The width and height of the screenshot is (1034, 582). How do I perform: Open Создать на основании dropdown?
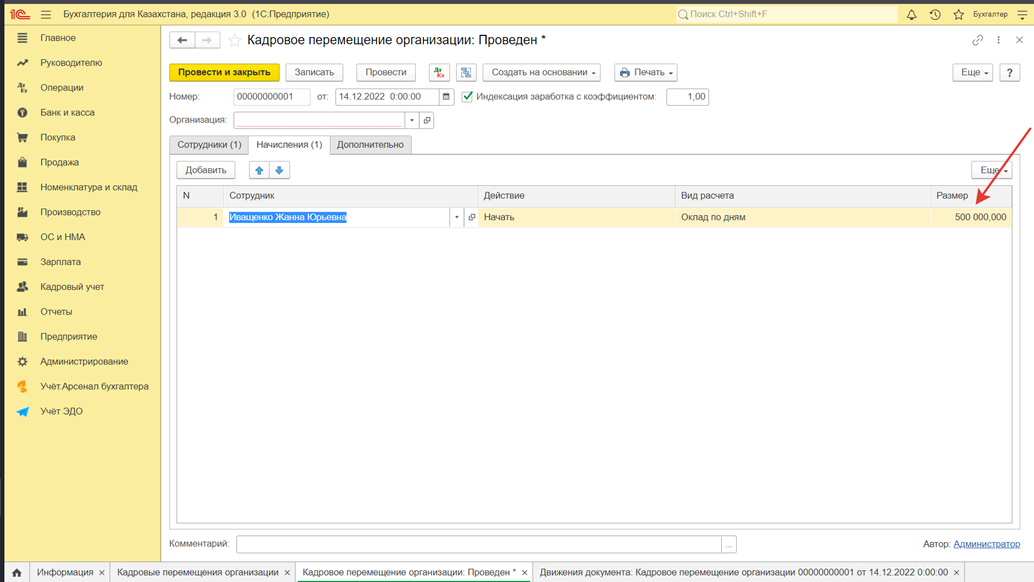click(542, 73)
